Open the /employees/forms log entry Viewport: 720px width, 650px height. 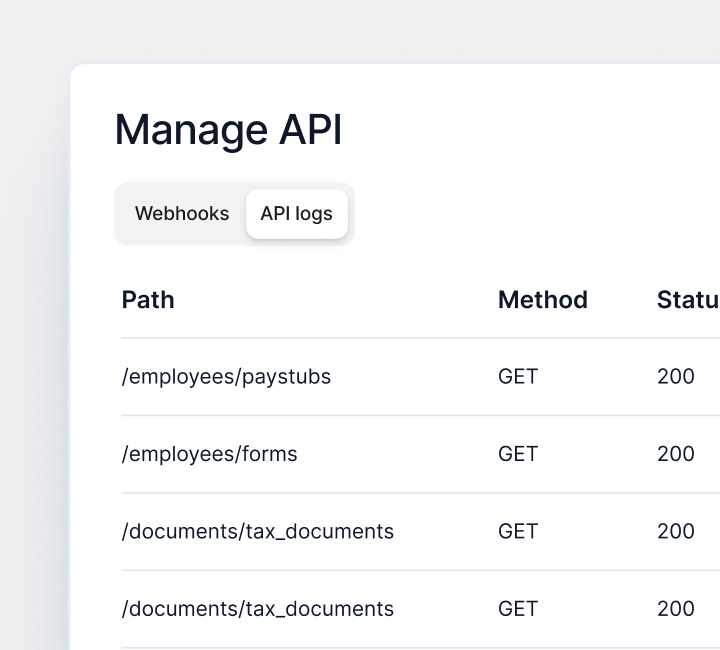pyautogui.click(x=209, y=454)
